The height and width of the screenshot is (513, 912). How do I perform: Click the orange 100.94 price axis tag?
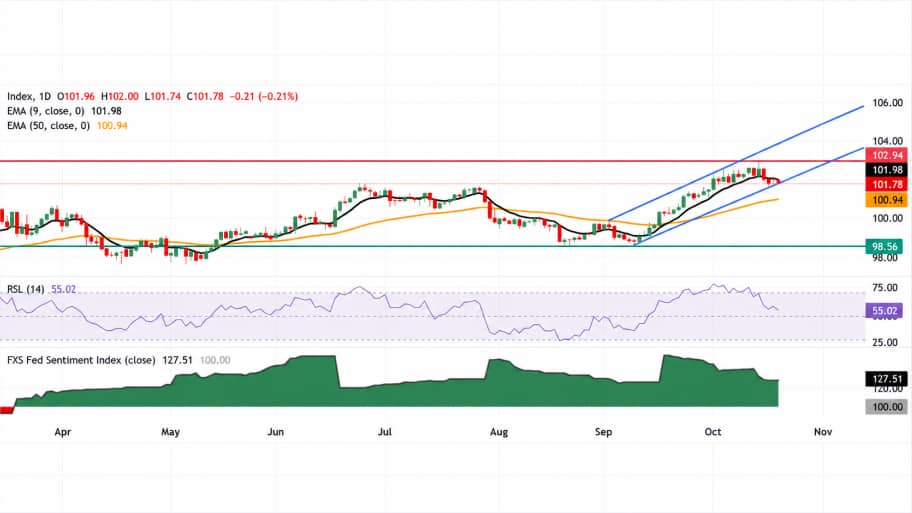click(x=886, y=200)
